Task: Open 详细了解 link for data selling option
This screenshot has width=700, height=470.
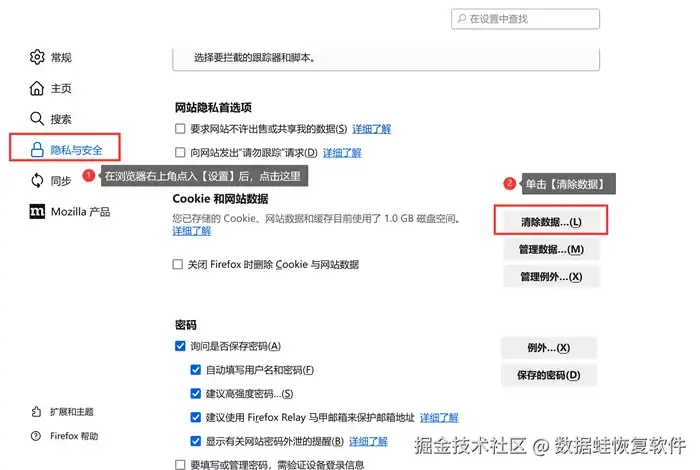Action: pos(371,129)
